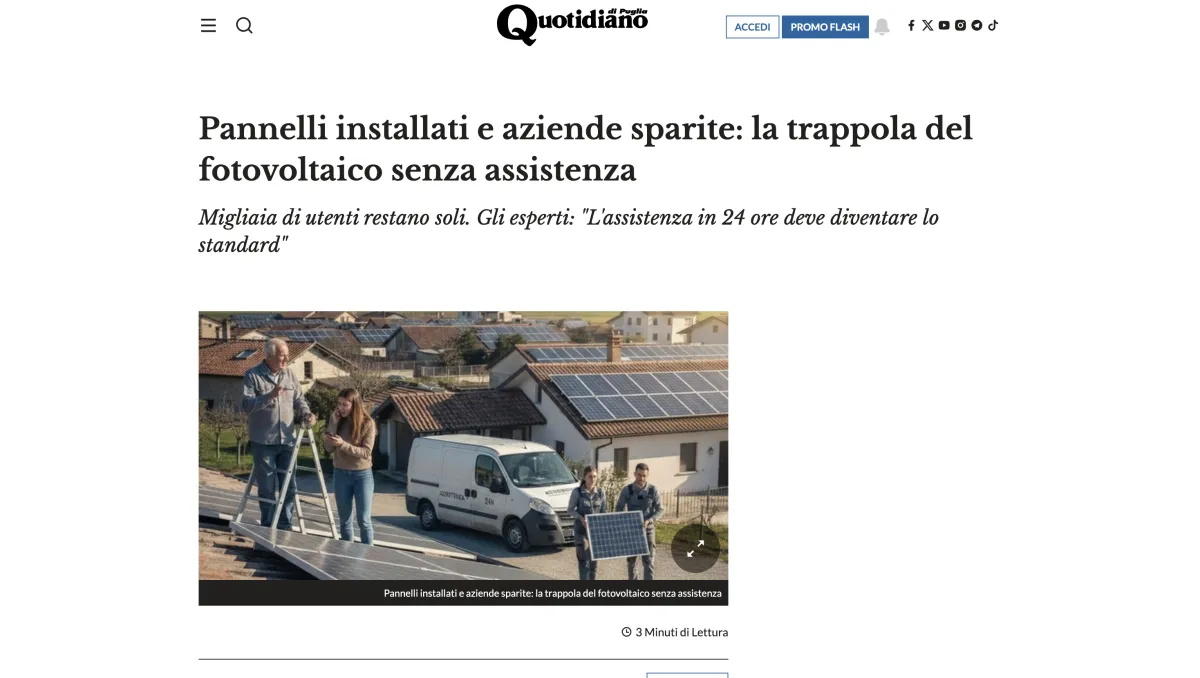Go to Quotidiano di Puglia homepage logo
The height and width of the screenshot is (678, 1200).
(x=572, y=24)
